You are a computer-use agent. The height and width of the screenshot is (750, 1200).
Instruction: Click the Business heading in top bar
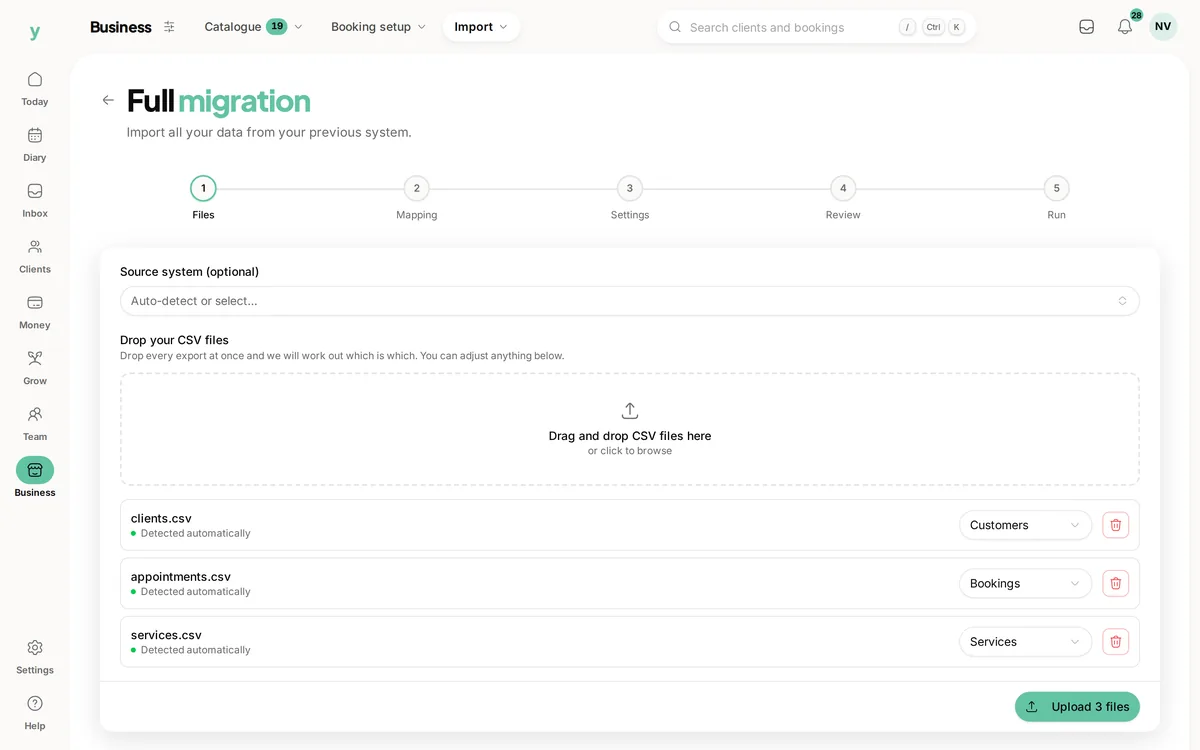pos(121,27)
